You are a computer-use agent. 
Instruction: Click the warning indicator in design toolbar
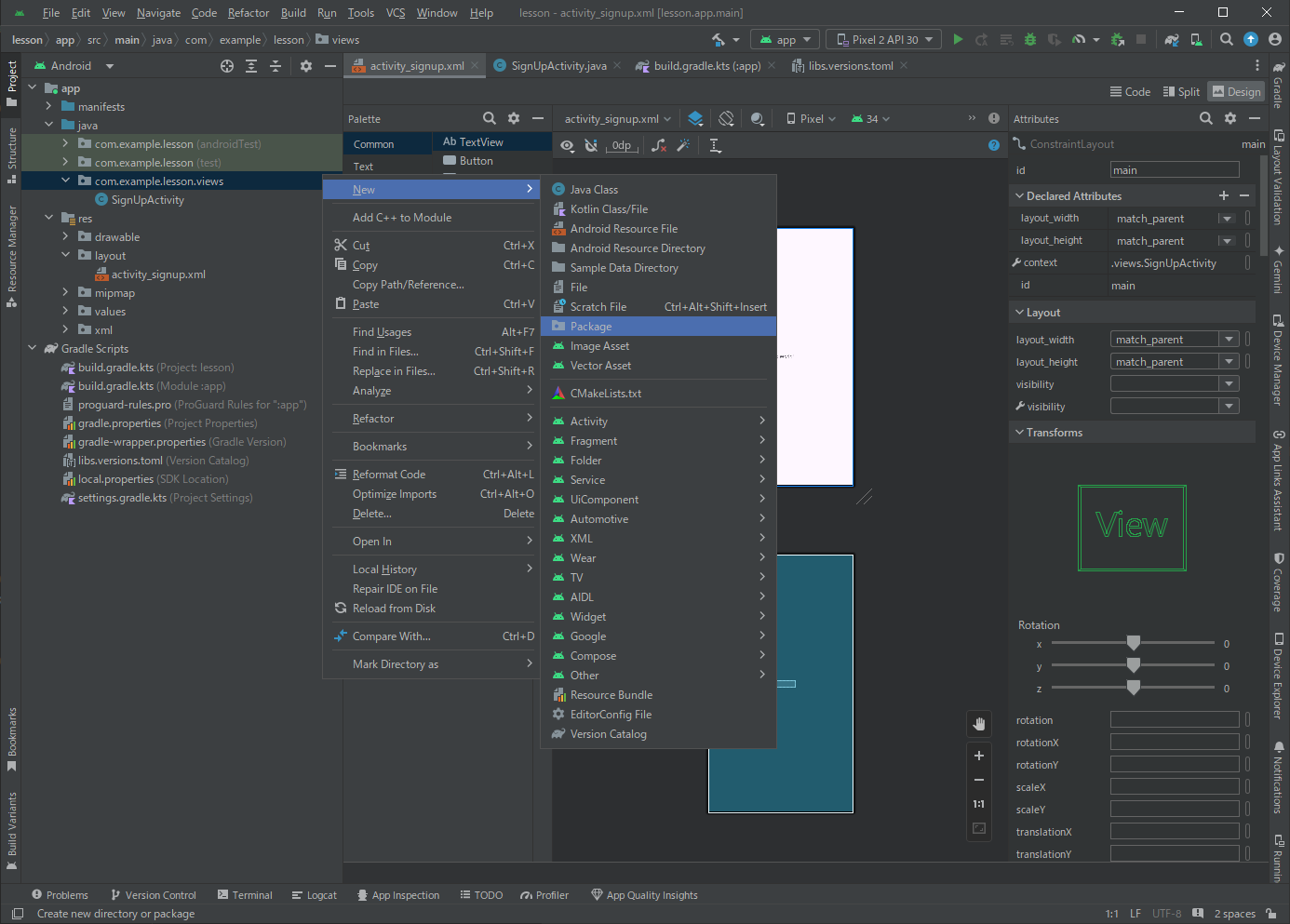[x=994, y=118]
